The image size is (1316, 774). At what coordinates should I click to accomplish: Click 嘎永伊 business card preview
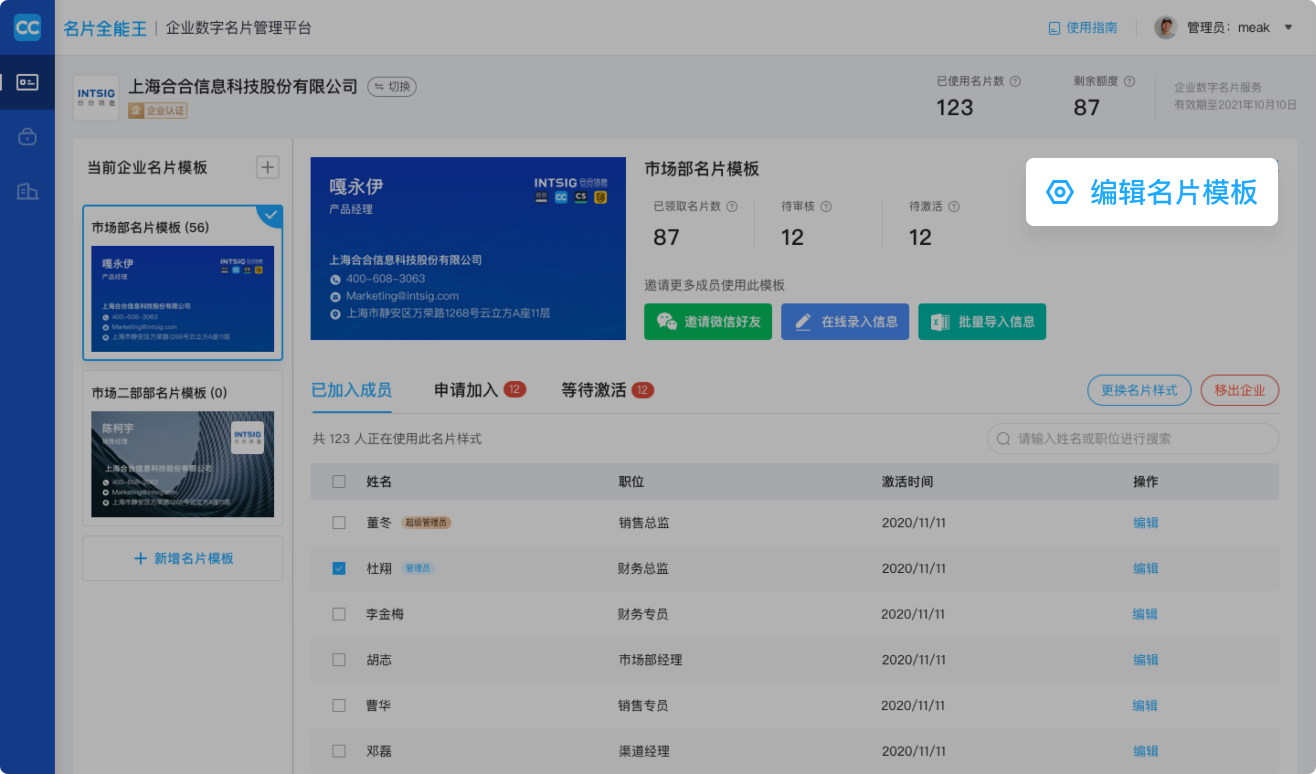click(468, 248)
